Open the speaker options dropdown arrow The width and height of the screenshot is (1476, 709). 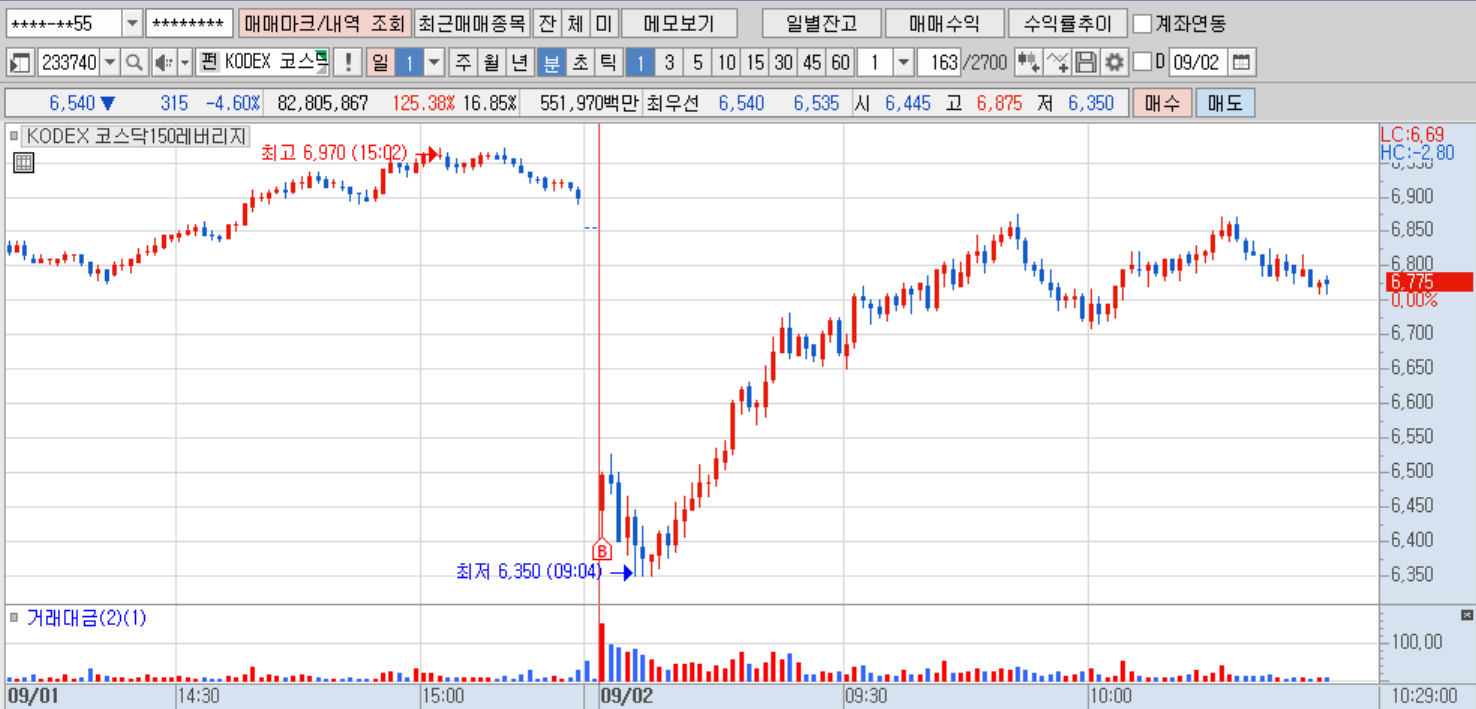[x=185, y=63]
